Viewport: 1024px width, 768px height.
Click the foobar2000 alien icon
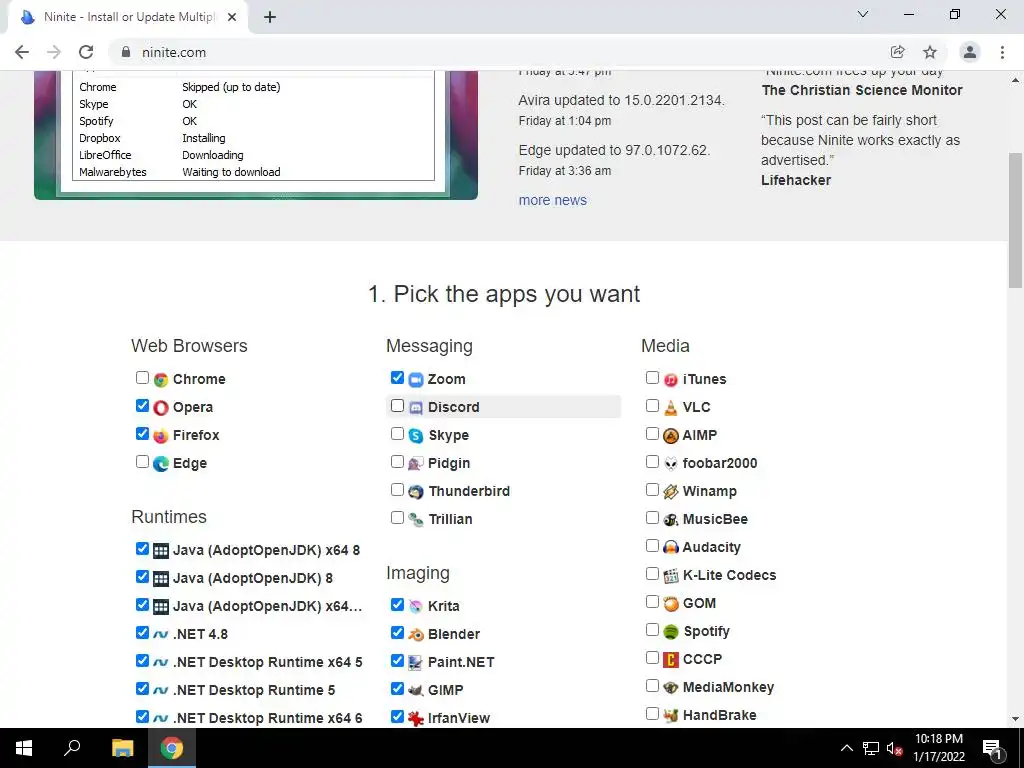click(671, 464)
